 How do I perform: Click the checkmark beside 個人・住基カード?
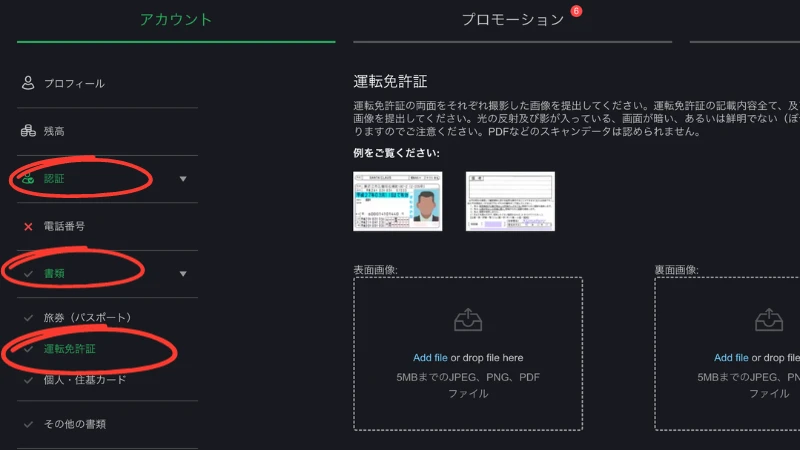pos(28,380)
